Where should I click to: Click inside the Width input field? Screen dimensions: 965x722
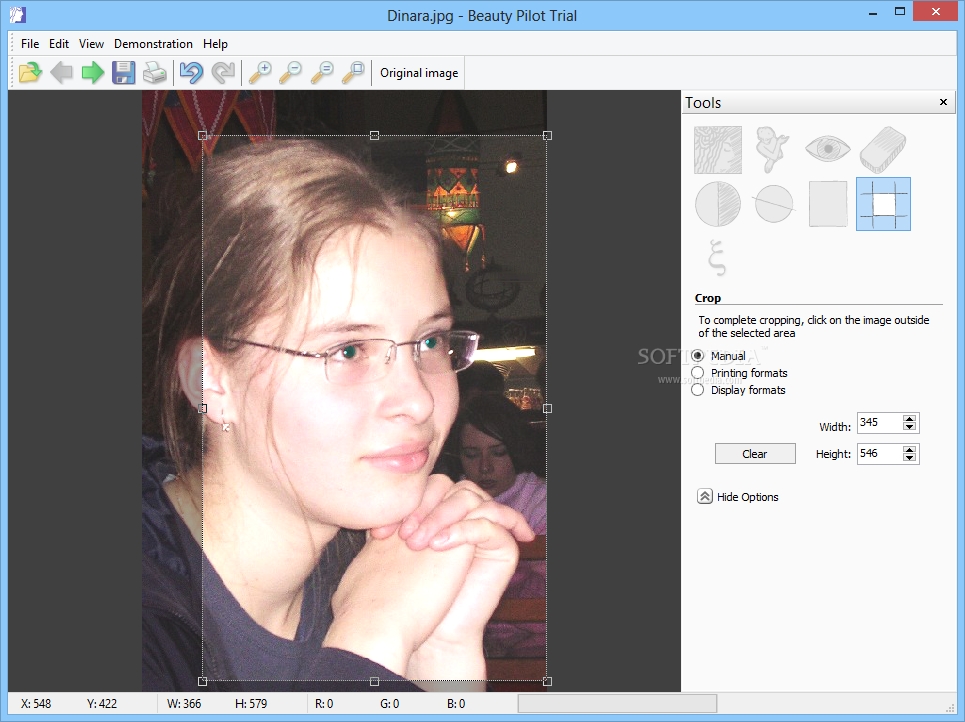point(879,423)
